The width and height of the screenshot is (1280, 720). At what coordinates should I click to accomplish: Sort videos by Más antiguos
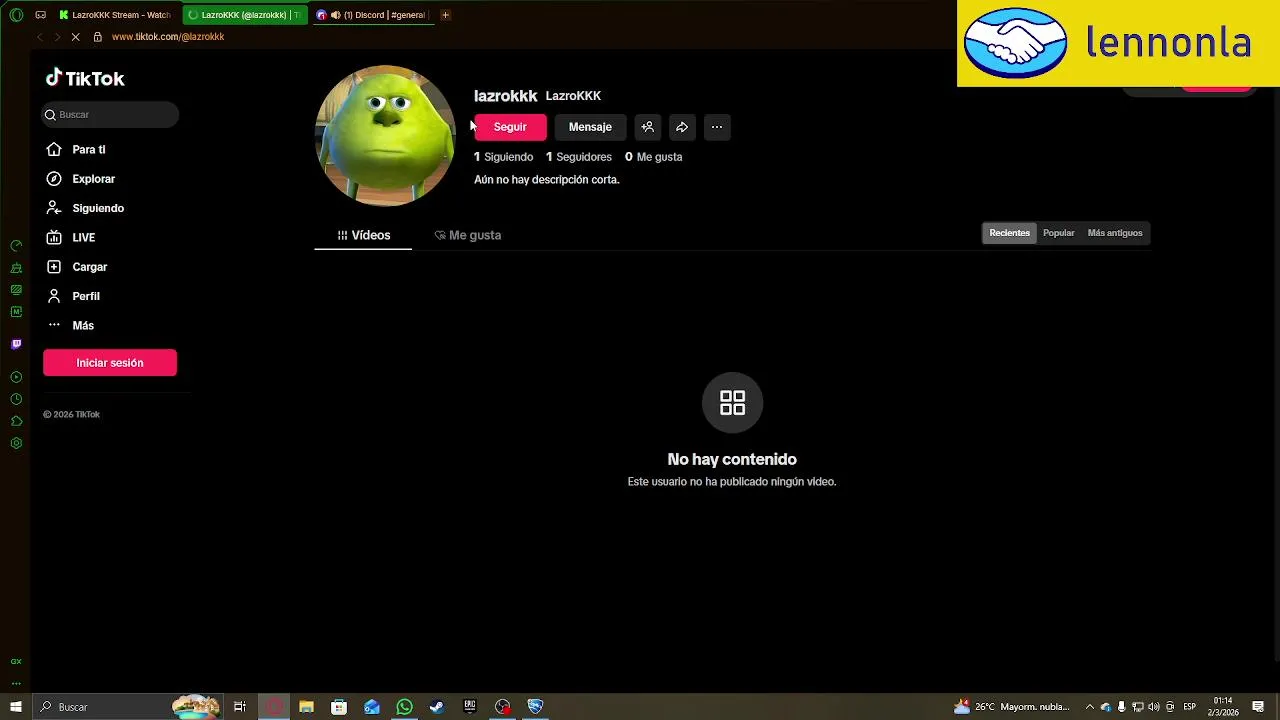coord(1115,233)
